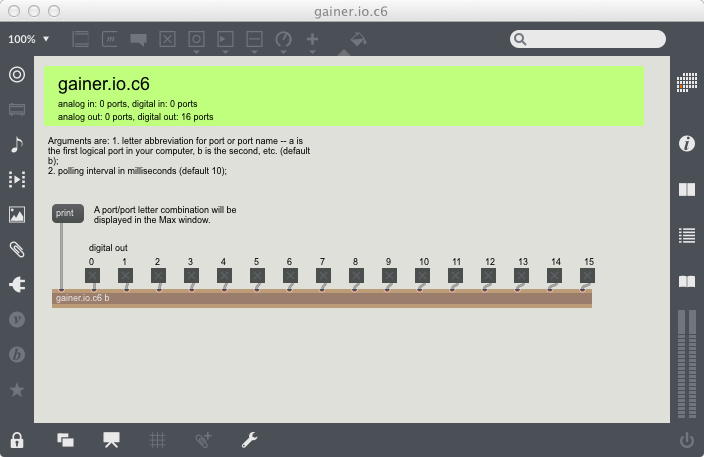Screen dimensions: 704x457
Task: Toggle digital out 5 checkbox
Action: pyautogui.click(x=257, y=276)
